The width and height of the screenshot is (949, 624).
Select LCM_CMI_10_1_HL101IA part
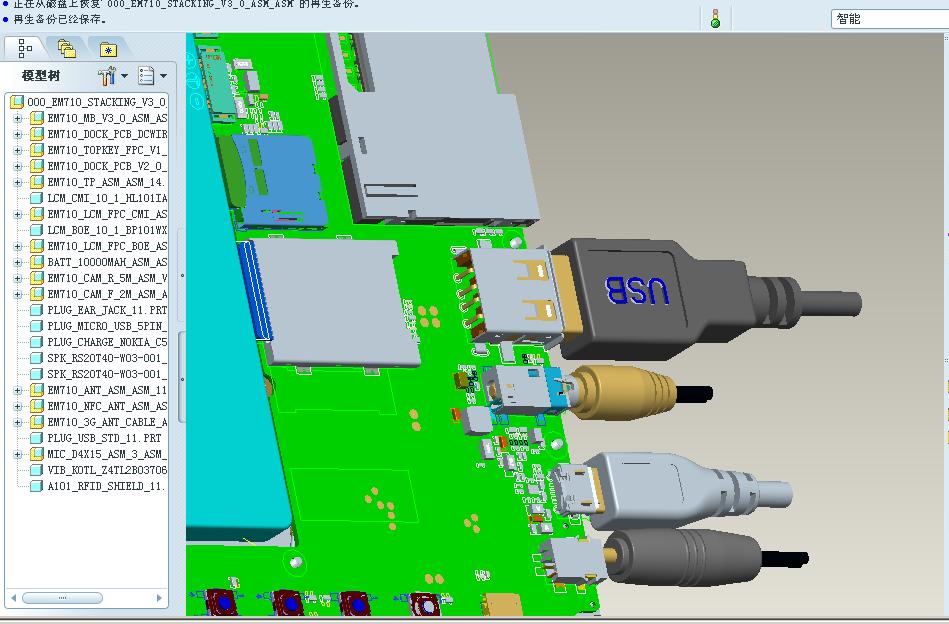tap(107, 198)
